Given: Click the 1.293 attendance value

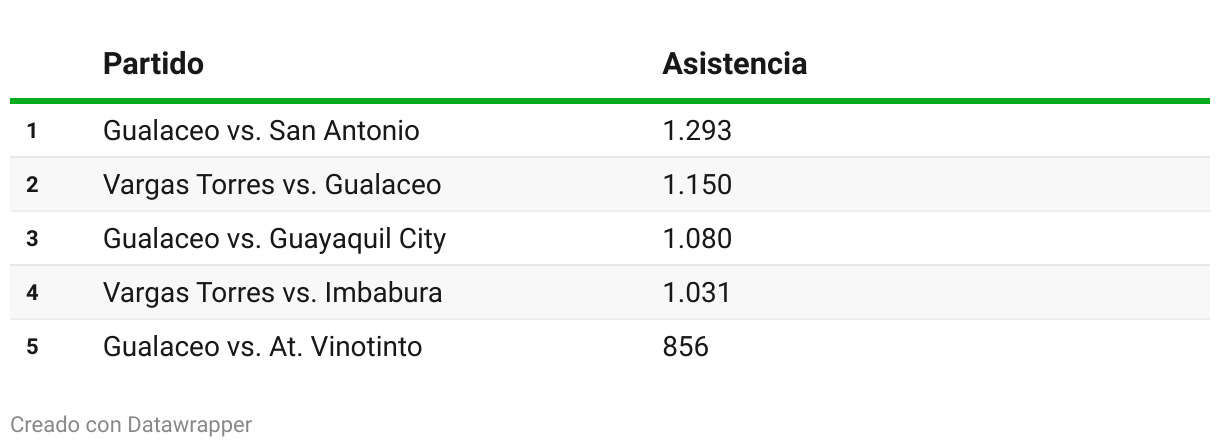Looking at the screenshot, I should tap(697, 131).
